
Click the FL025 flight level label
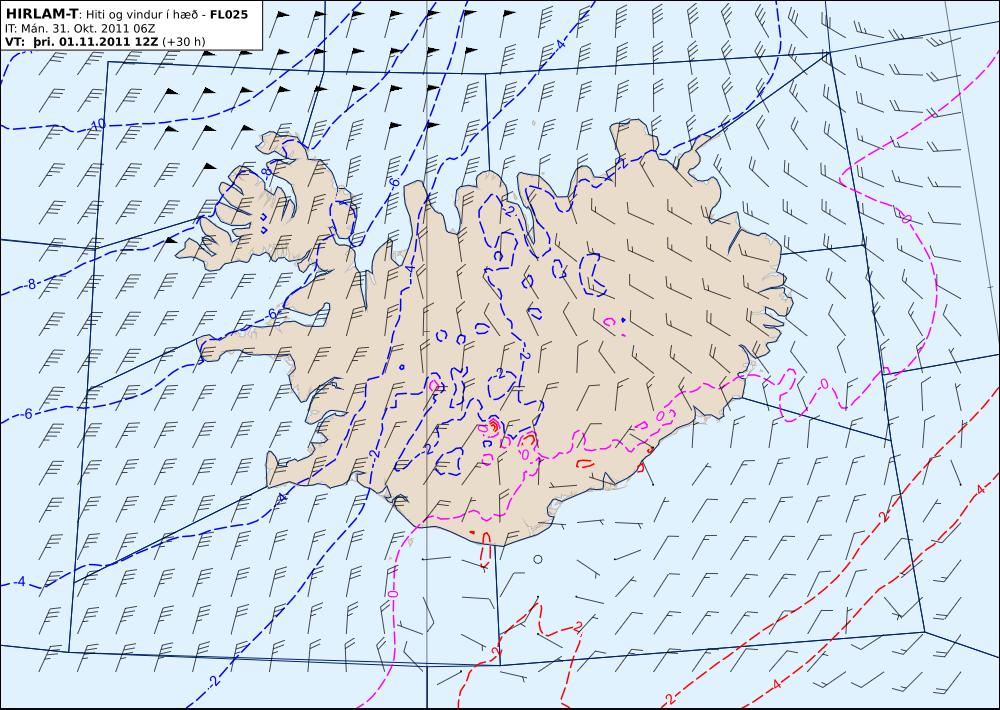228,14
